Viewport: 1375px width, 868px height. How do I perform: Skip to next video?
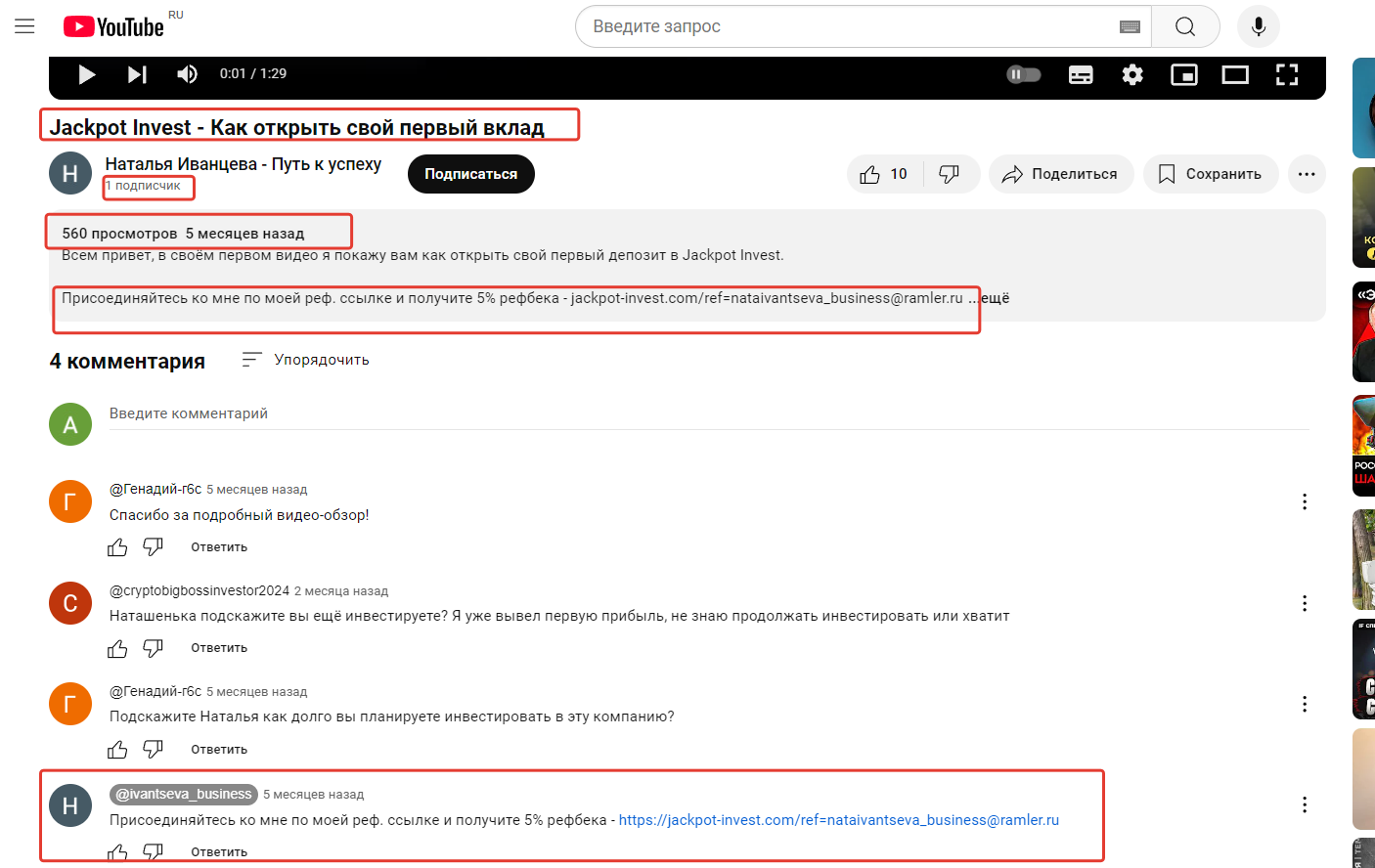pos(137,74)
